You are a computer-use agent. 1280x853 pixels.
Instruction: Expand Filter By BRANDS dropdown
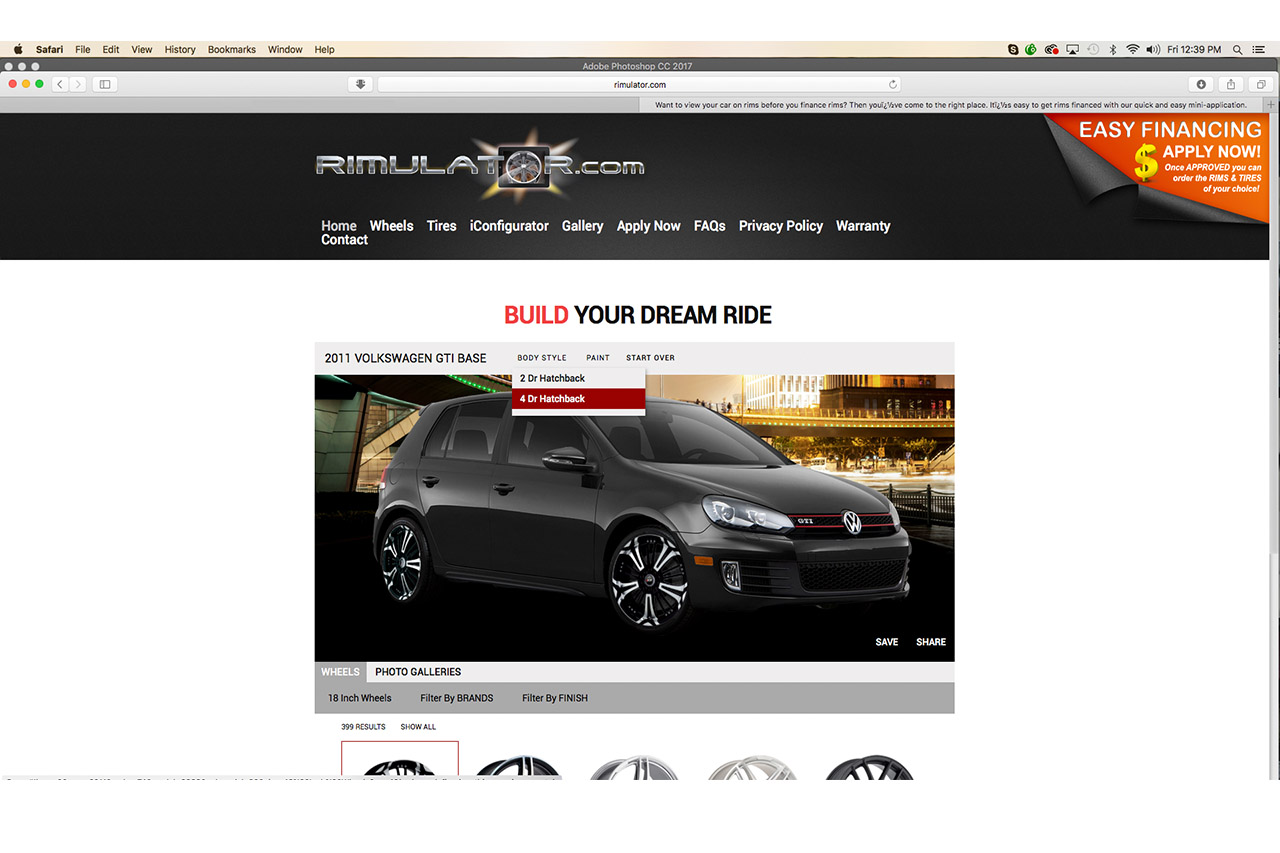[x=457, y=698]
